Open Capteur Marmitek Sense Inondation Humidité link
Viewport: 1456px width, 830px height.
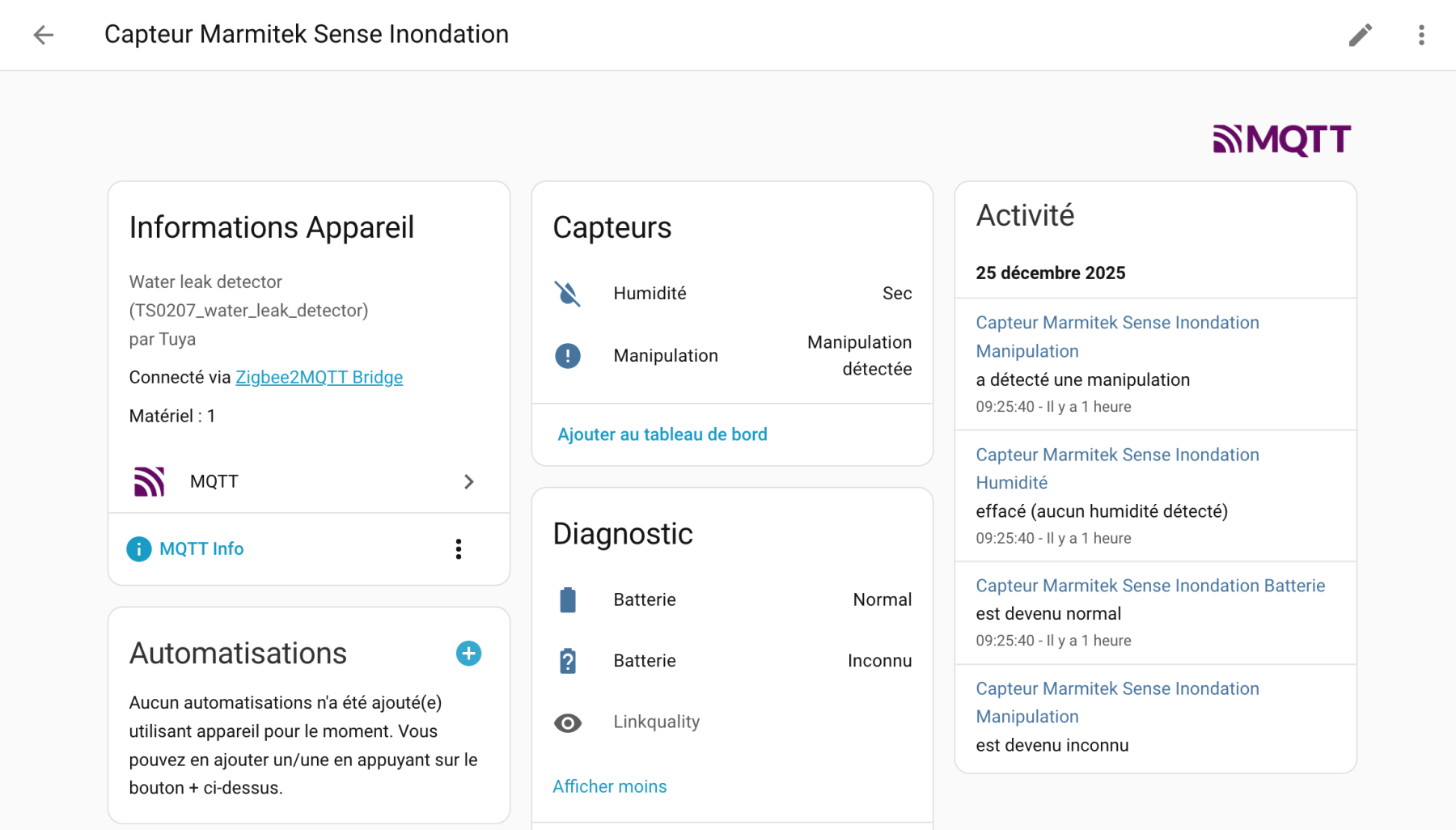click(1116, 468)
